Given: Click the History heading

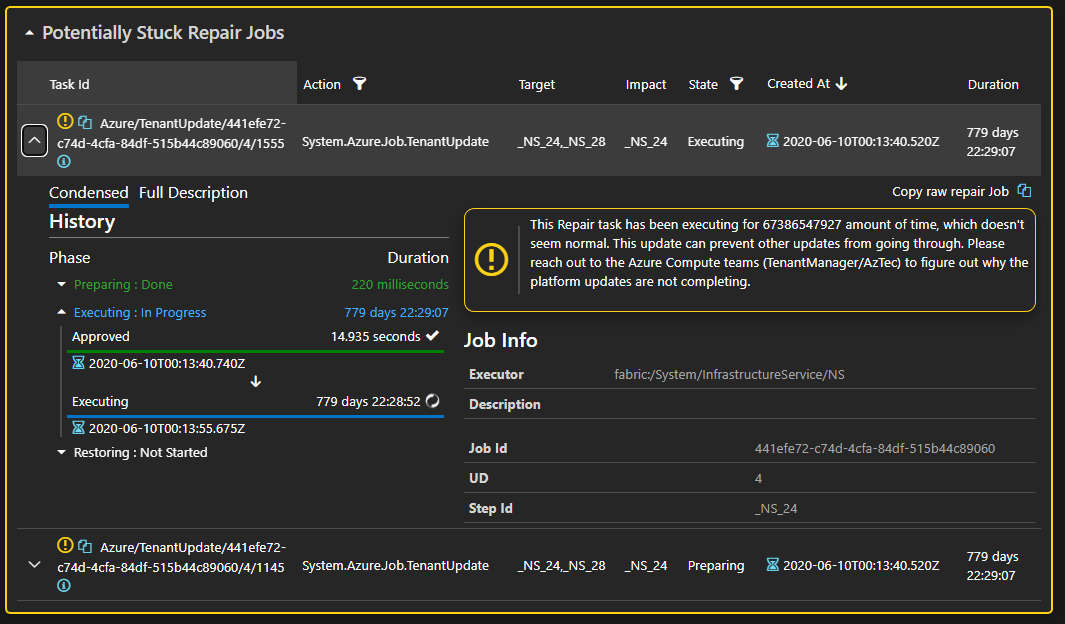Looking at the screenshot, I should click(82, 221).
